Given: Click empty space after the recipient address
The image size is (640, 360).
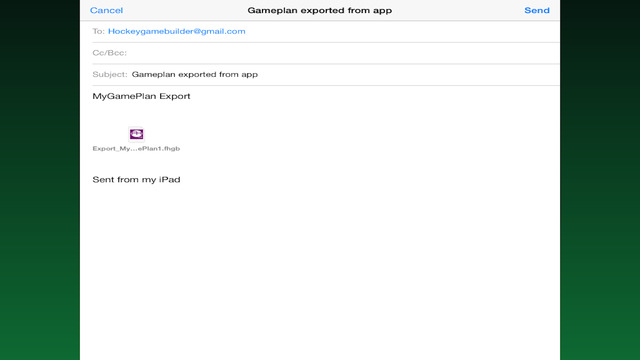Looking at the screenshot, I should [x=402, y=31].
